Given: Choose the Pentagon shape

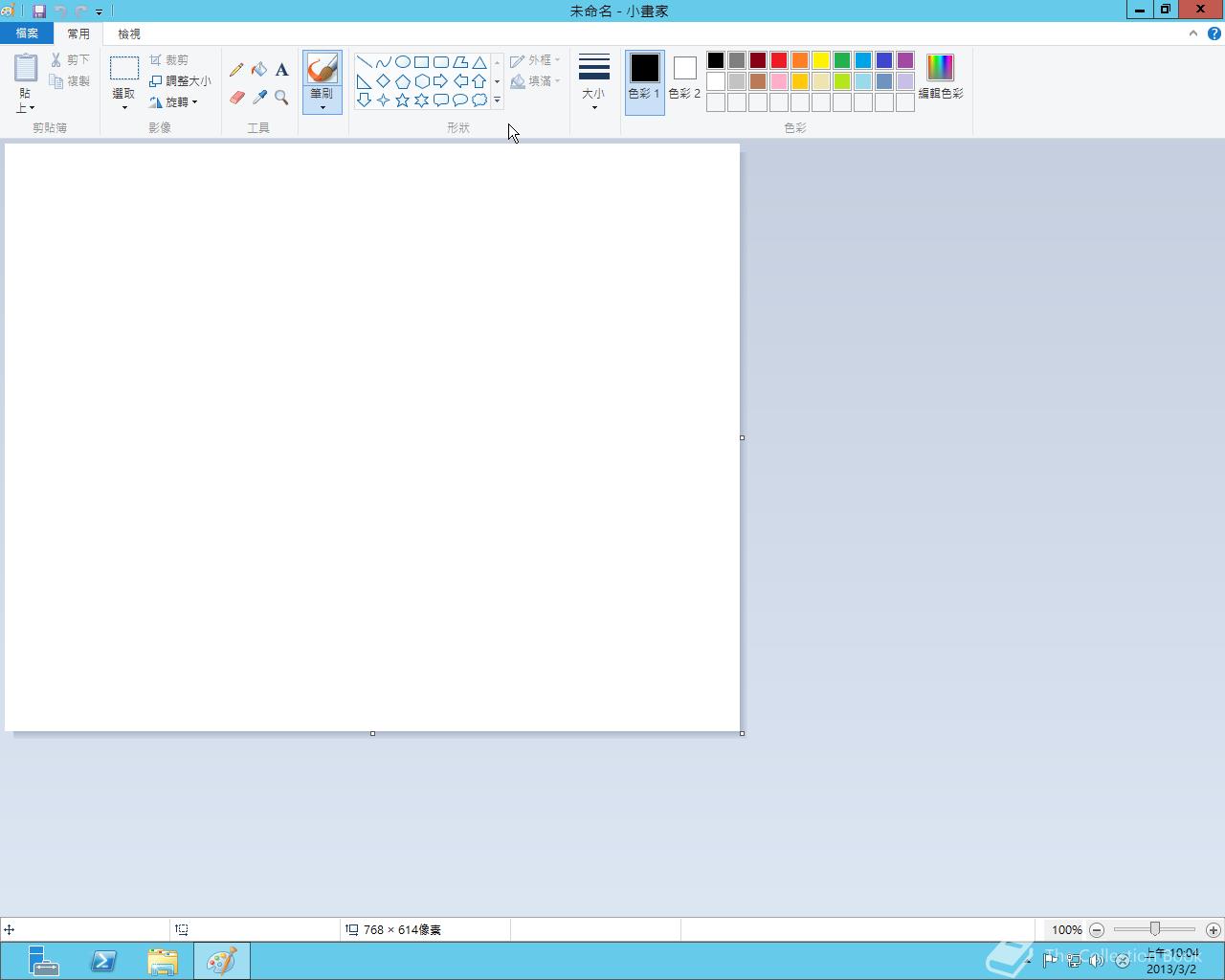Looking at the screenshot, I should (402, 81).
